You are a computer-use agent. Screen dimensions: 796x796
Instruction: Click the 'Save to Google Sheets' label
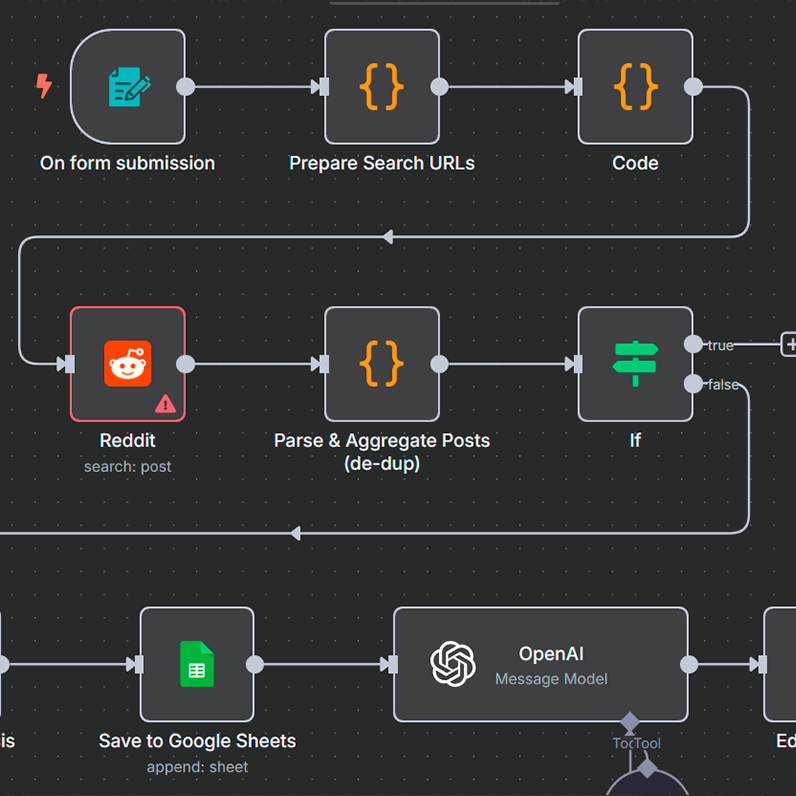[197, 741]
